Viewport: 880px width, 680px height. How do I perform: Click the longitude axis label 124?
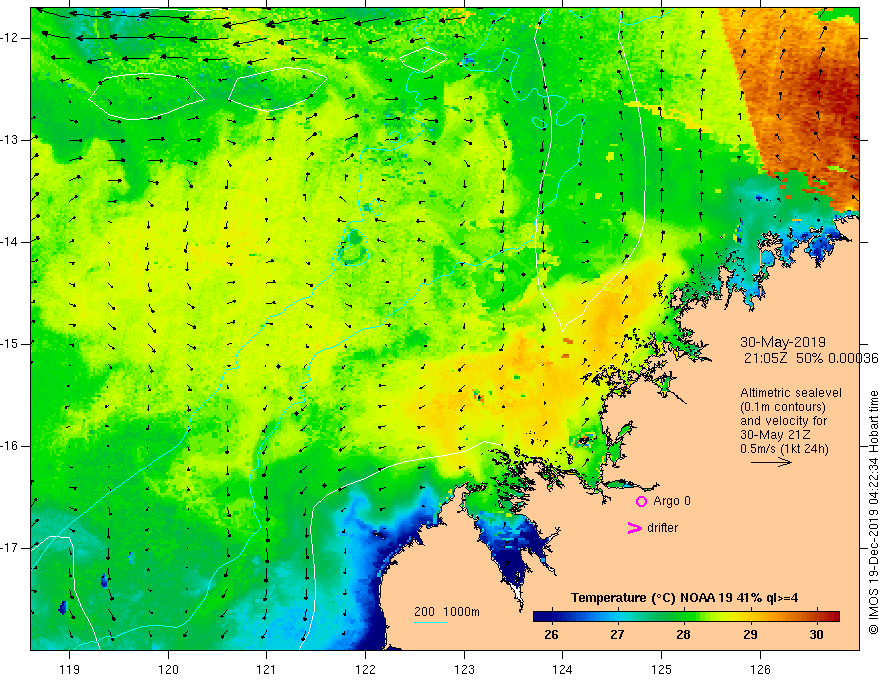tap(563, 669)
